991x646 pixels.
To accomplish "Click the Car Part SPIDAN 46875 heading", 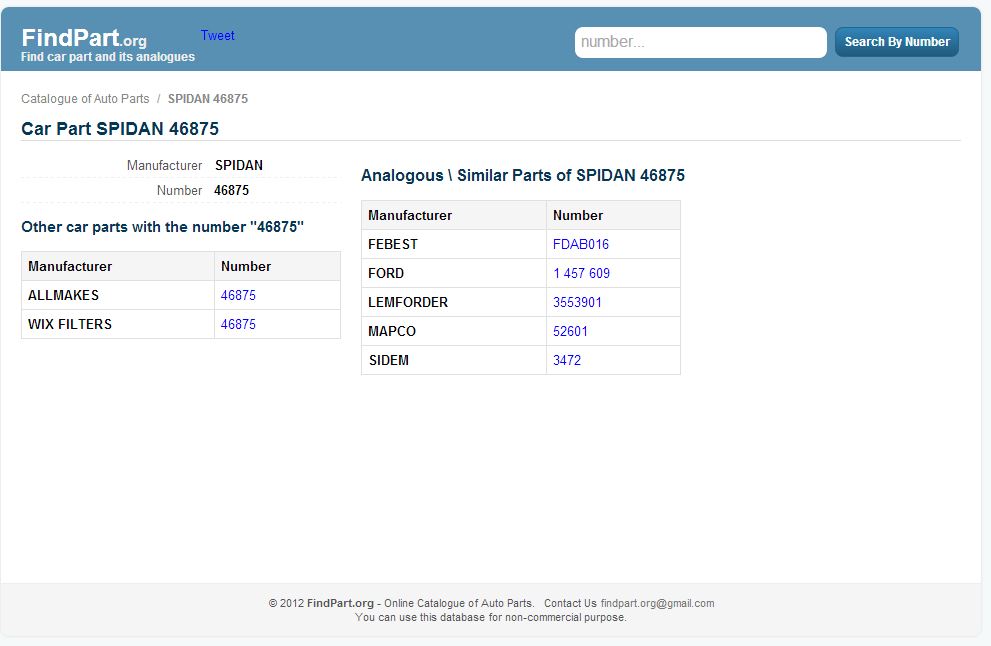I will pyautogui.click(x=120, y=128).
